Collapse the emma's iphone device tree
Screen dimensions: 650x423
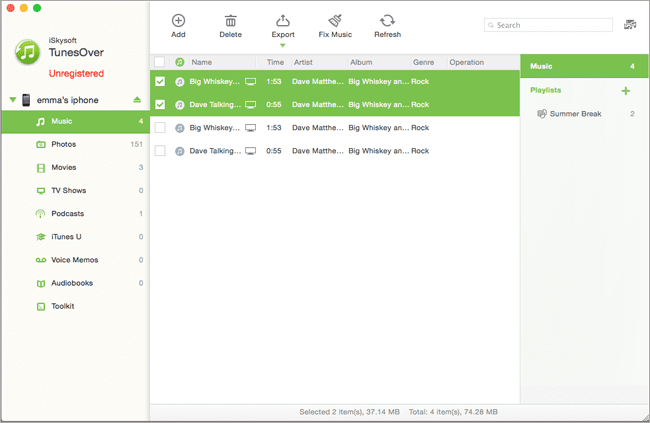13,100
